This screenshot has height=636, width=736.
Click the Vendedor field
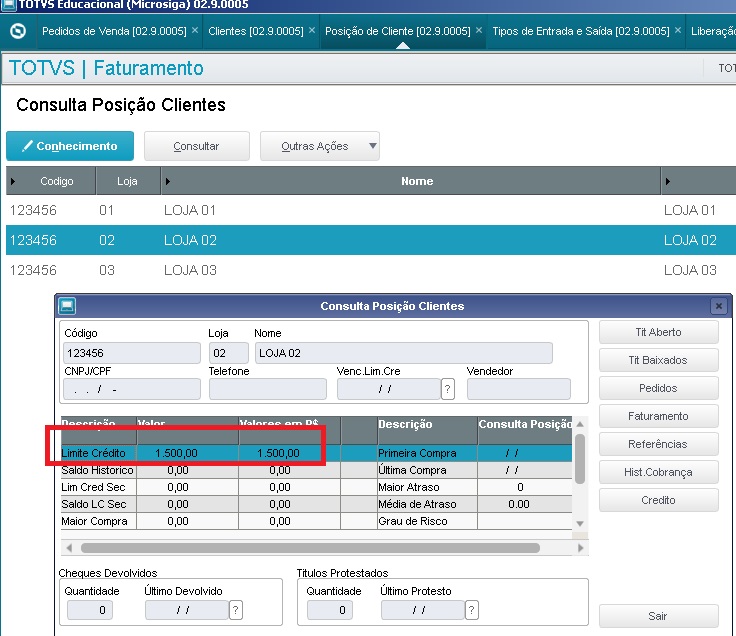point(519,389)
